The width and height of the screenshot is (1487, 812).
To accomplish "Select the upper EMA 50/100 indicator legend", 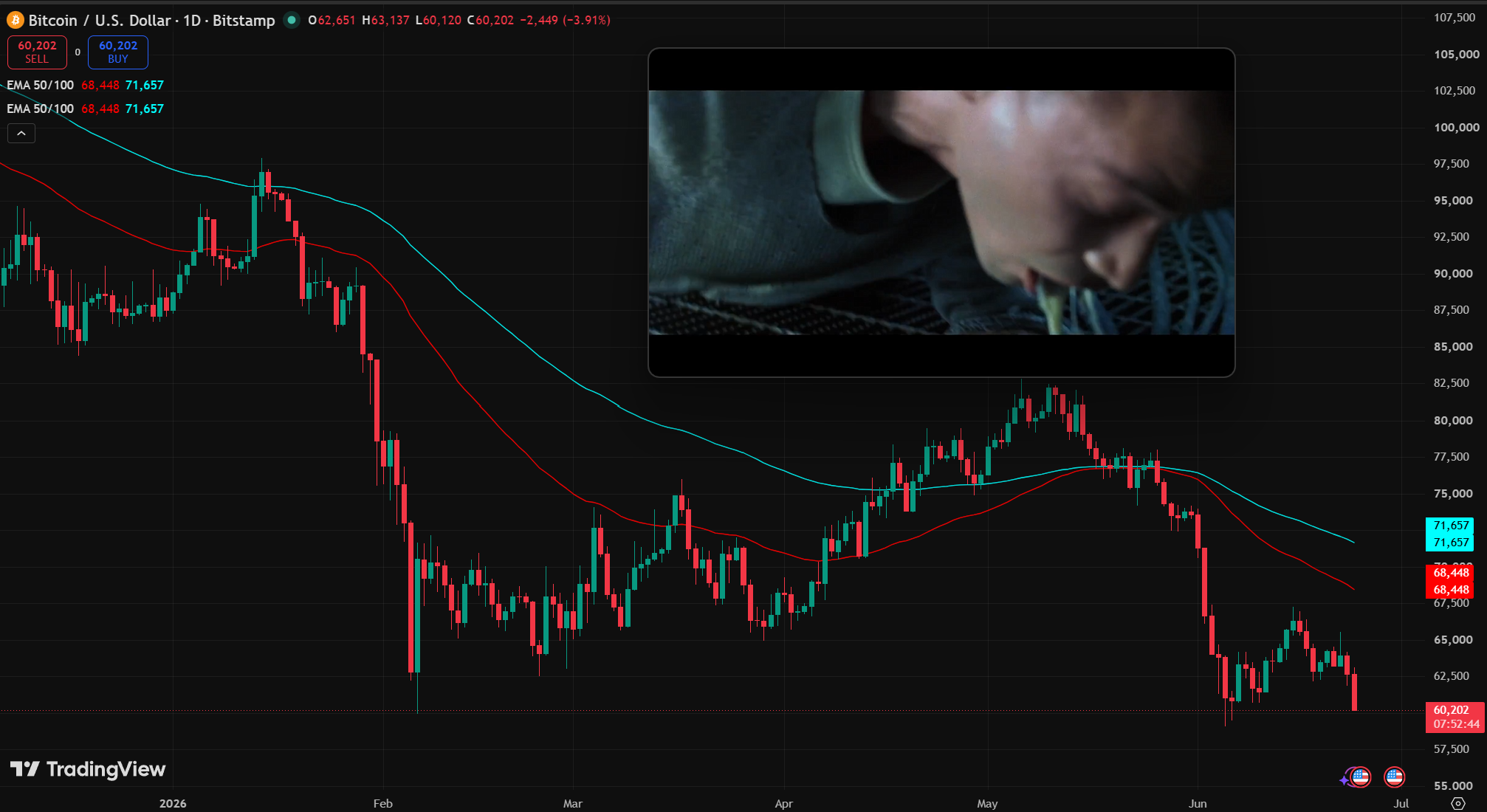I will click(x=40, y=86).
